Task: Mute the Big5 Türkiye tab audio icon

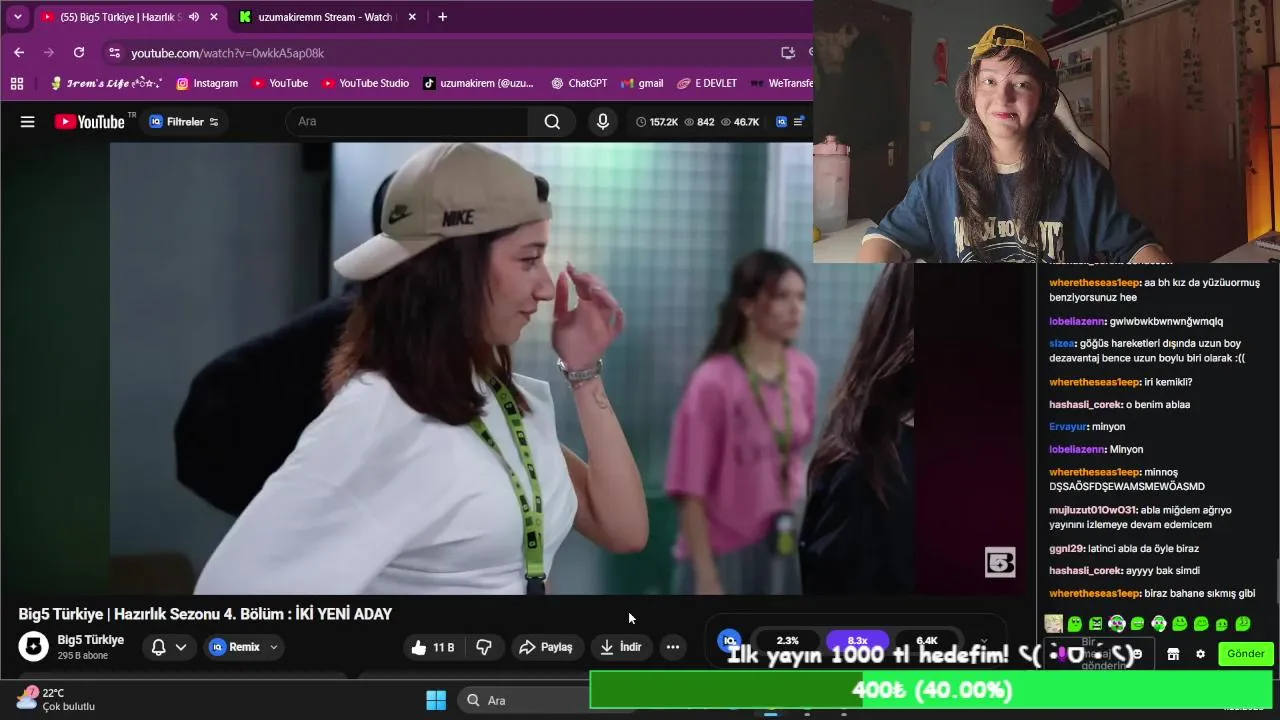Action: [x=193, y=17]
